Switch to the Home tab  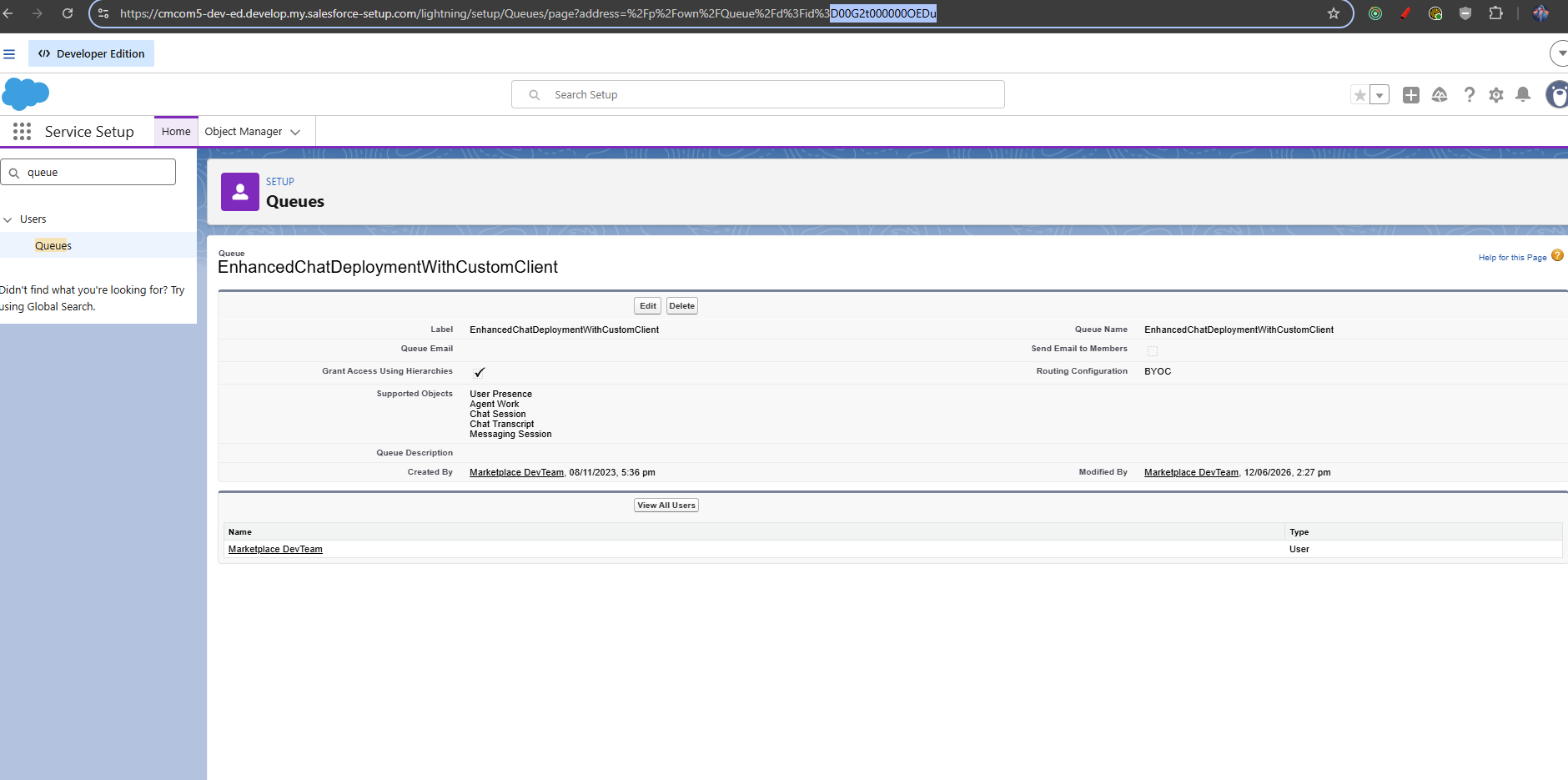coord(176,131)
